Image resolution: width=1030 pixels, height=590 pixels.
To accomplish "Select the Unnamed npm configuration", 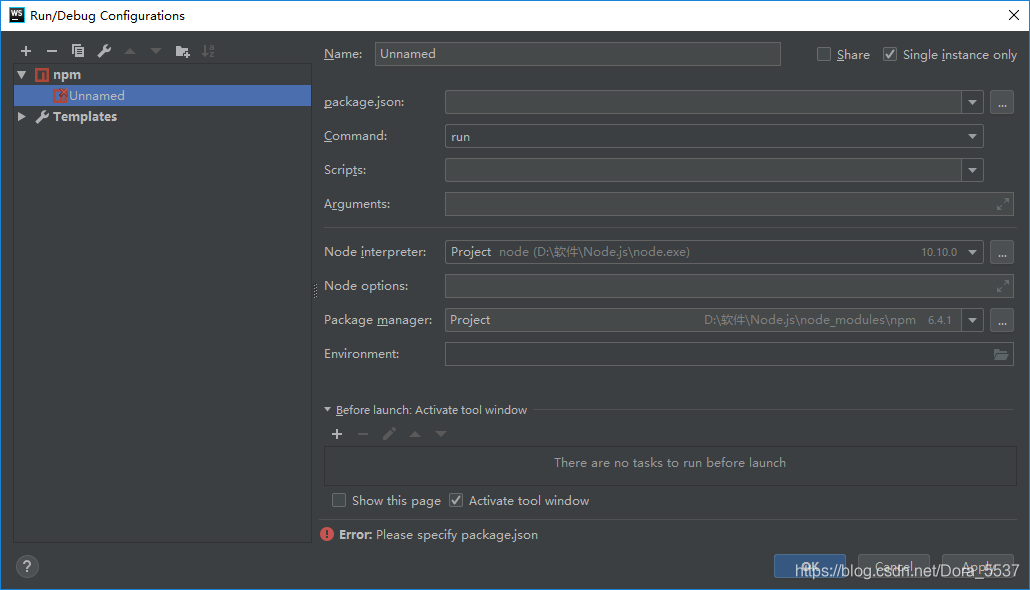I will pyautogui.click(x=96, y=96).
